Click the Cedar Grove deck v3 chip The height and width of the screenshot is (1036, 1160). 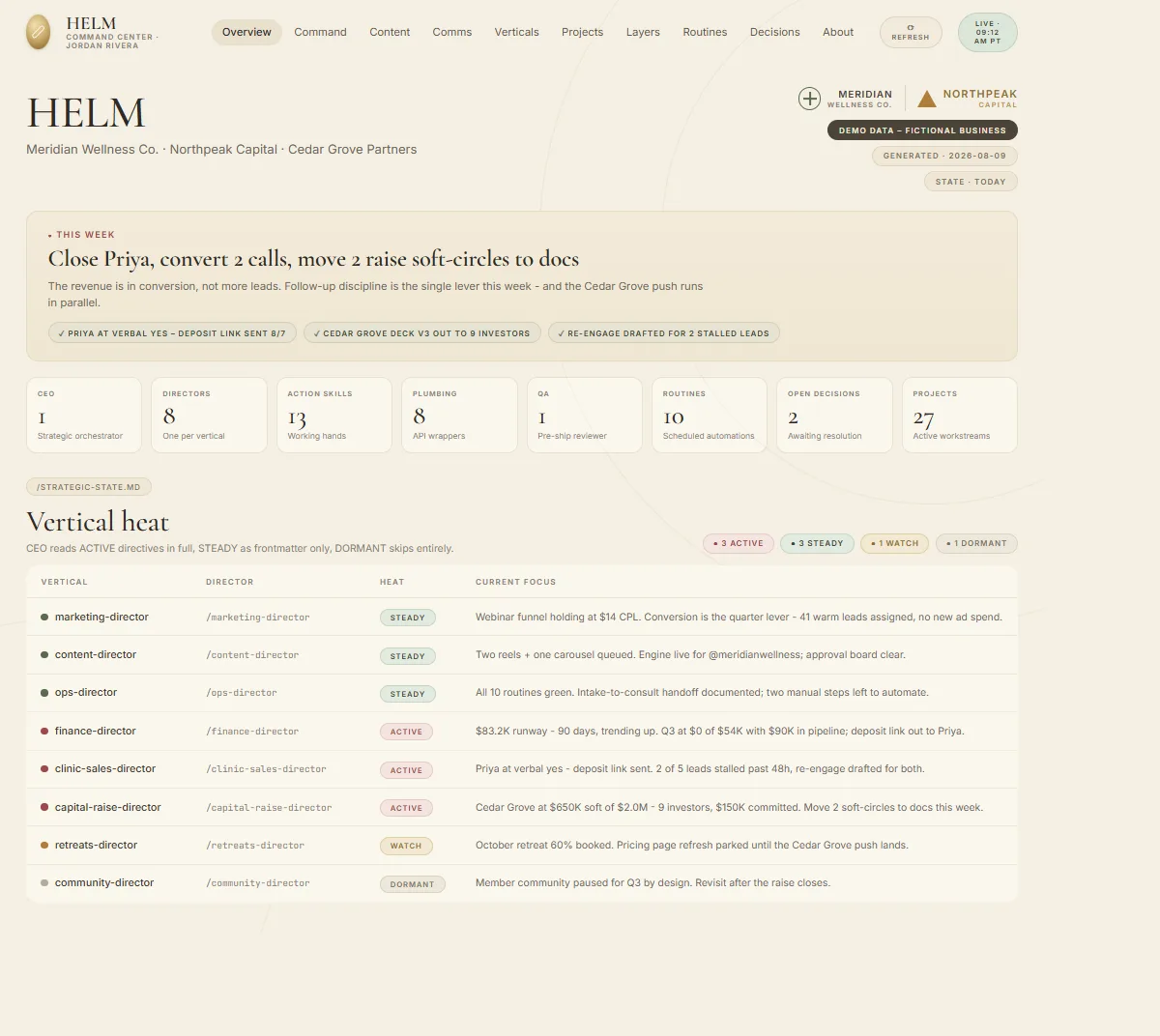[x=421, y=333]
